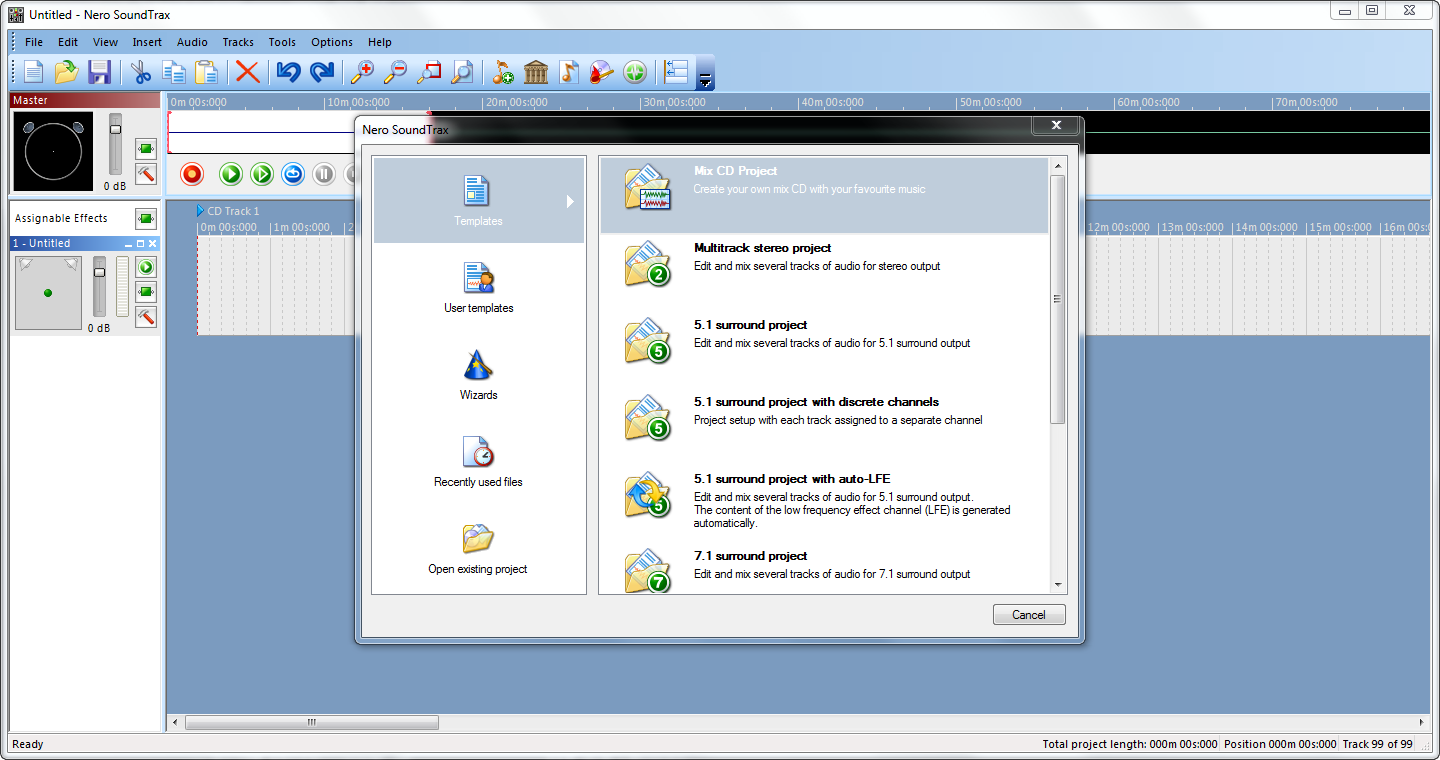1440x760 pixels.
Task: Choose the 5.1 surround project template
Action: click(824, 343)
